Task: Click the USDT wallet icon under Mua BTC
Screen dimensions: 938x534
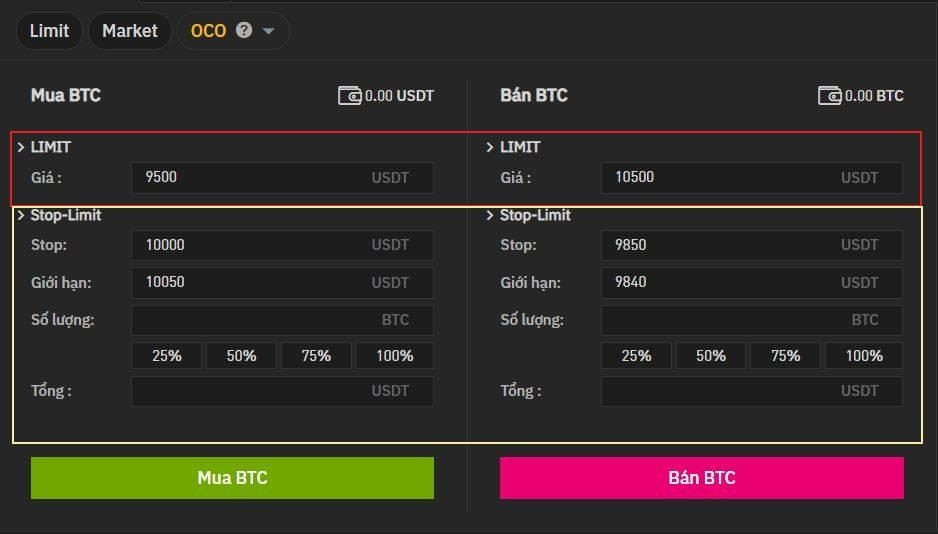Action: pos(349,96)
